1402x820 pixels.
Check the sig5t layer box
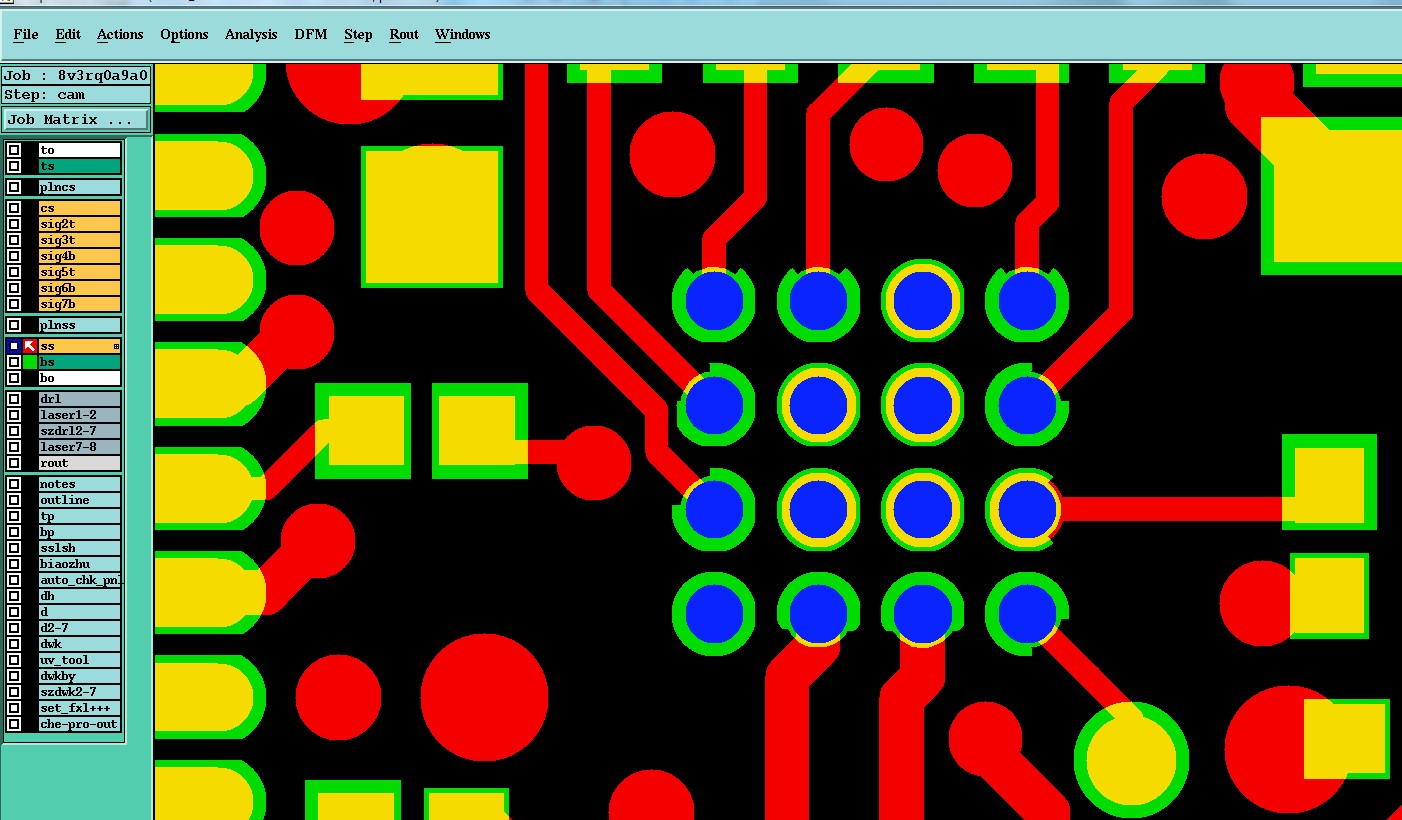14,272
